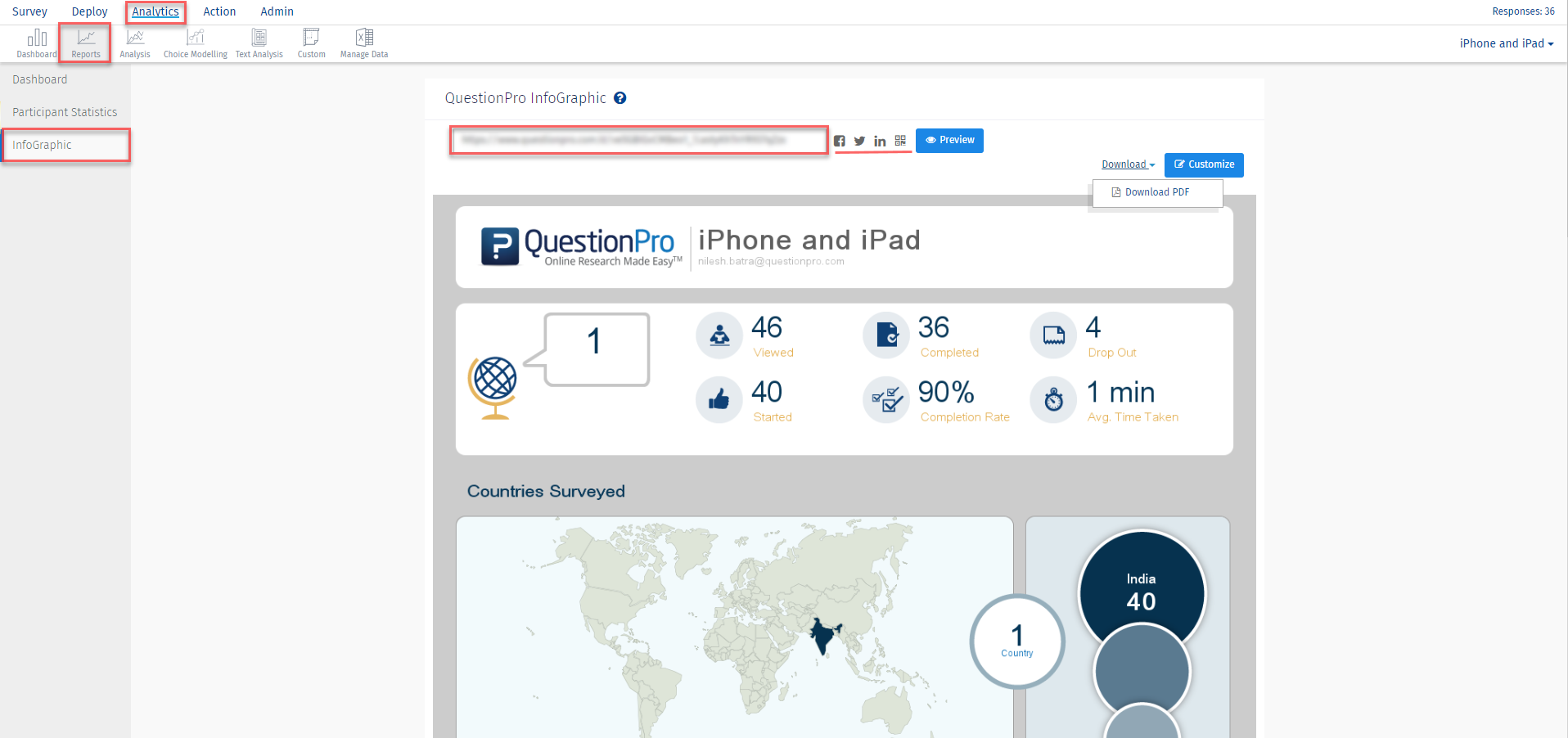Click the infographic share URL field
1568x738 pixels.
(x=639, y=140)
